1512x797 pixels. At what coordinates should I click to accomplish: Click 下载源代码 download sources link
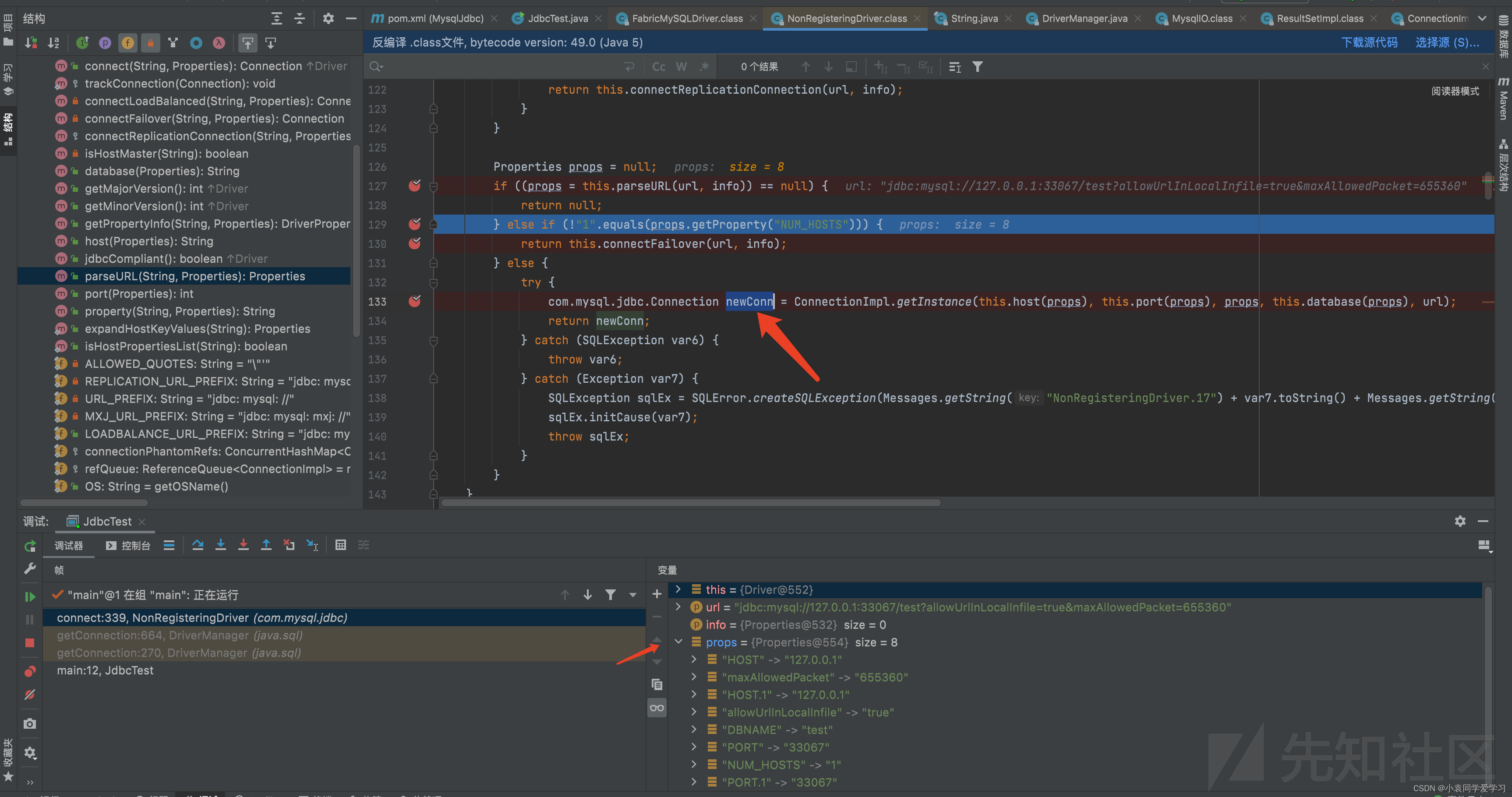(x=1369, y=42)
